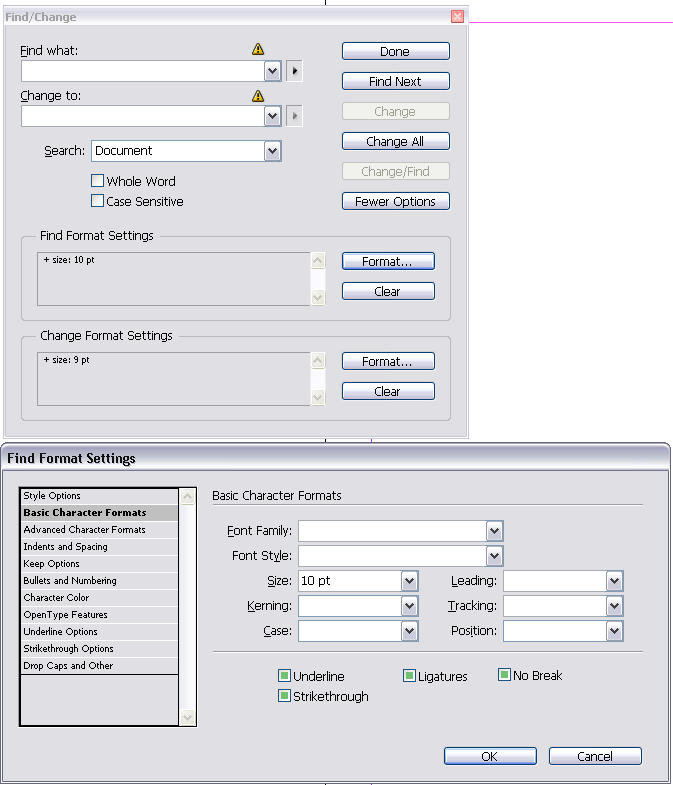Image resolution: width=673 pixels, height=785 pixels.
Task: Open the Font Family dropdown
Action: pyautogui.click(x=494, y=531)
